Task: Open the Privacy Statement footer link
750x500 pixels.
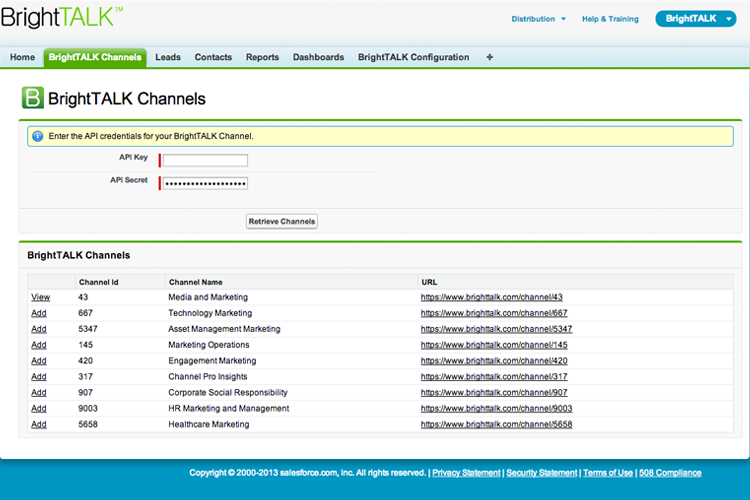Action: coord(466,473)
